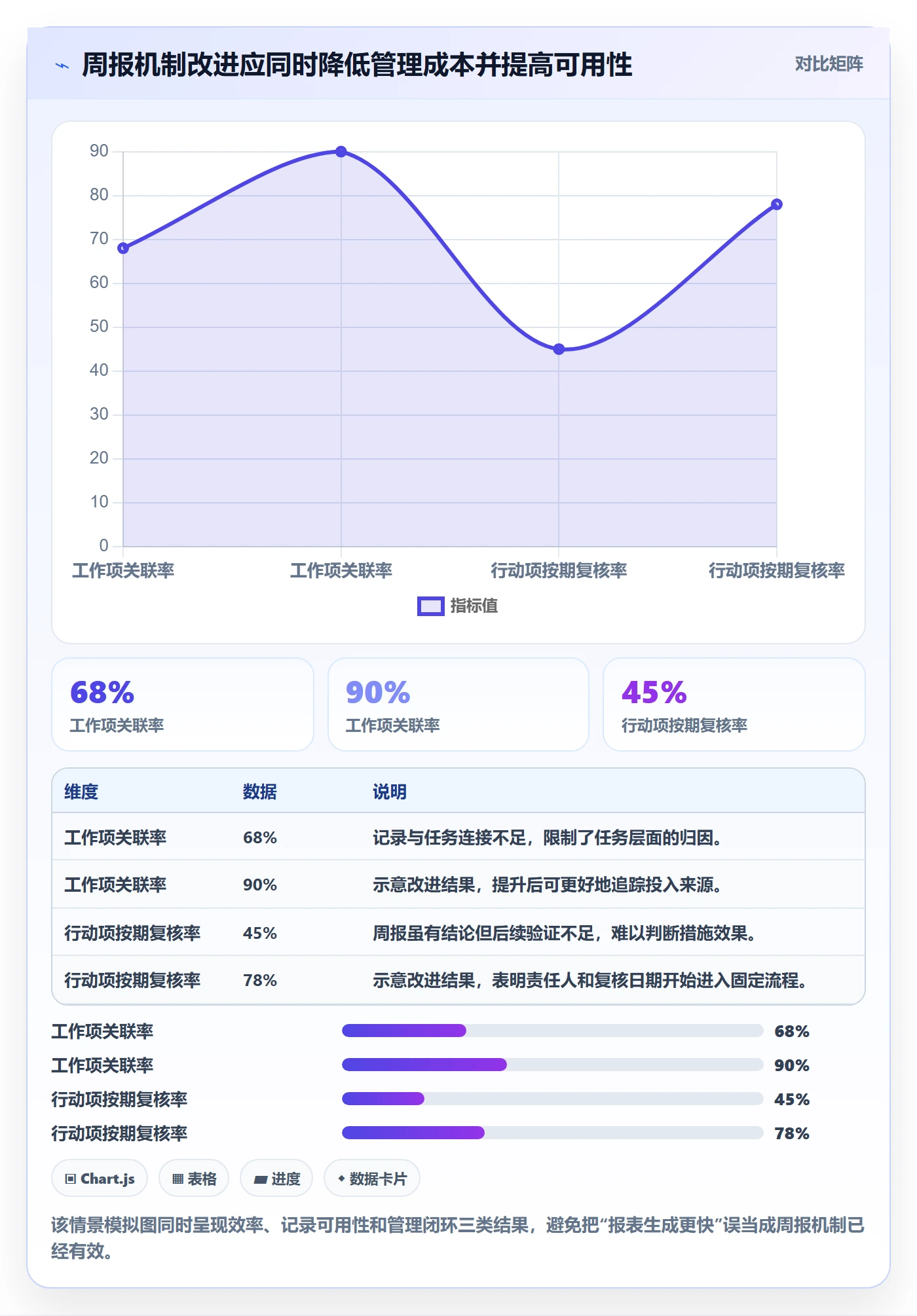Screen dimensions: 917x1316
Task: Click the 说明 table column header
Action: (390, 792)
